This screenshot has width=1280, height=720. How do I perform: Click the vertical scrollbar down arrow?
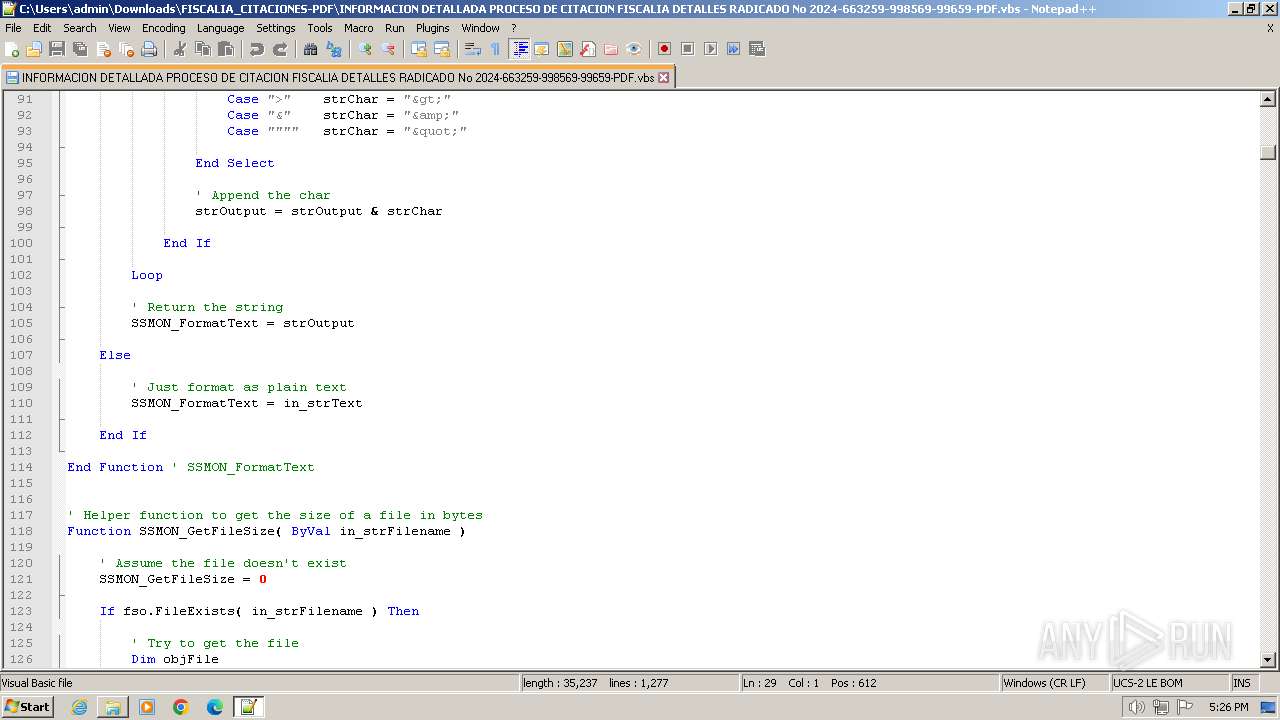pyautogui.click(x=1268, y=659)
